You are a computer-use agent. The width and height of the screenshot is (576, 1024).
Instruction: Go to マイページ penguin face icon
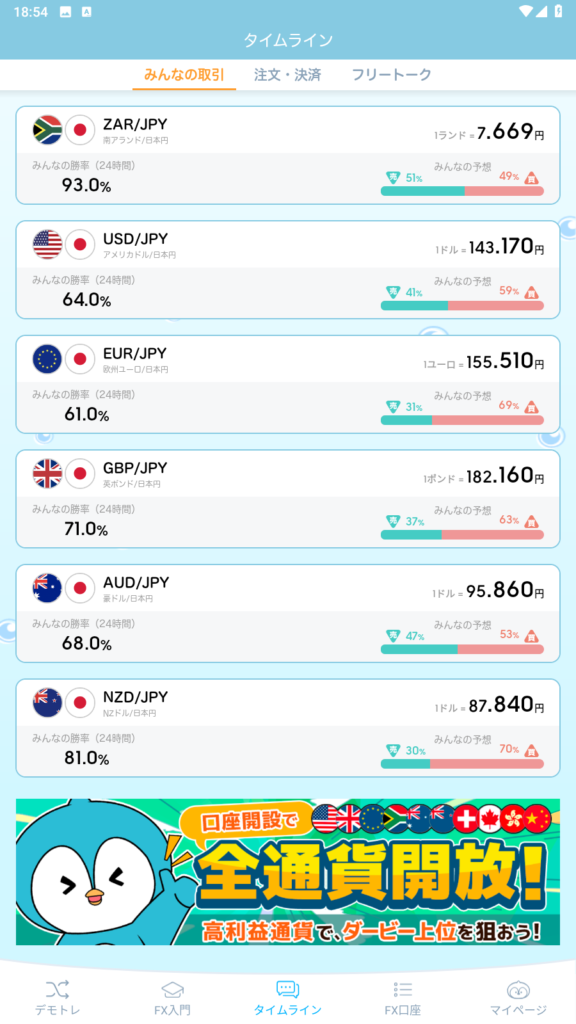point(518,989)
